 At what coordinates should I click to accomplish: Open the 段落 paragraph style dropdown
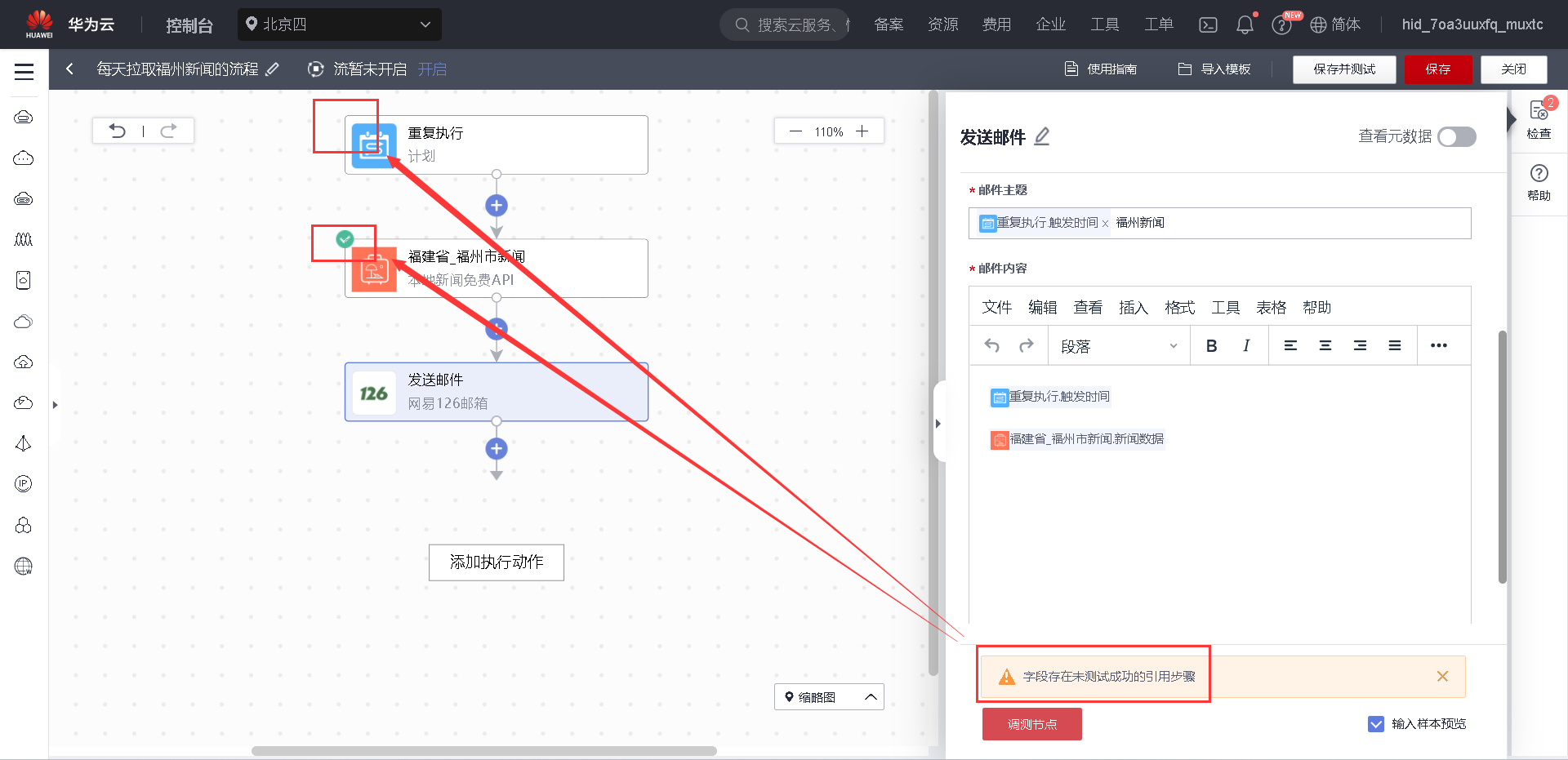(x=1119, y=346)
